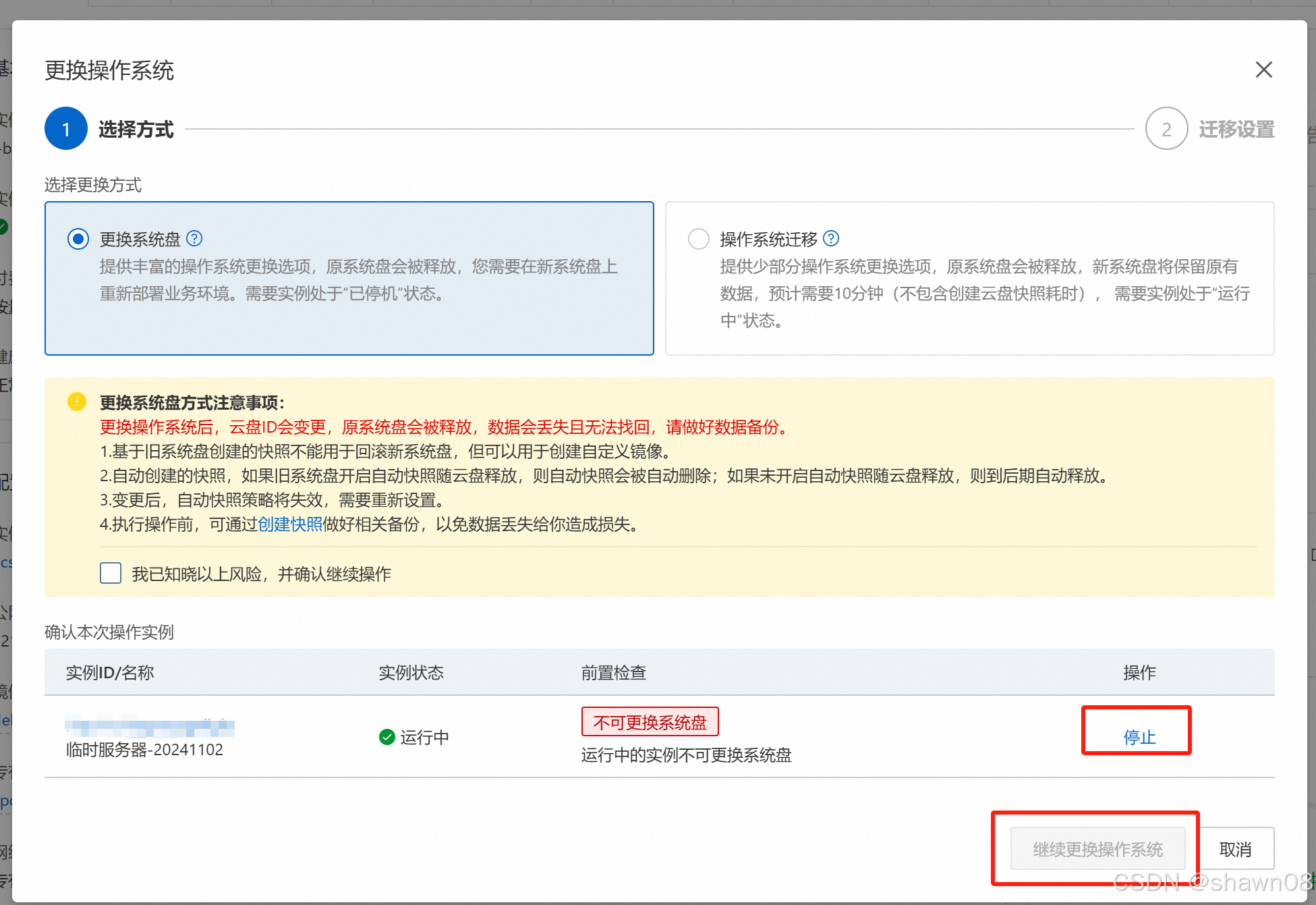The image size is (1316, 905).
Task: Click the 选择方式 step label
Action: pyautogui.click(x=136, y=129)
